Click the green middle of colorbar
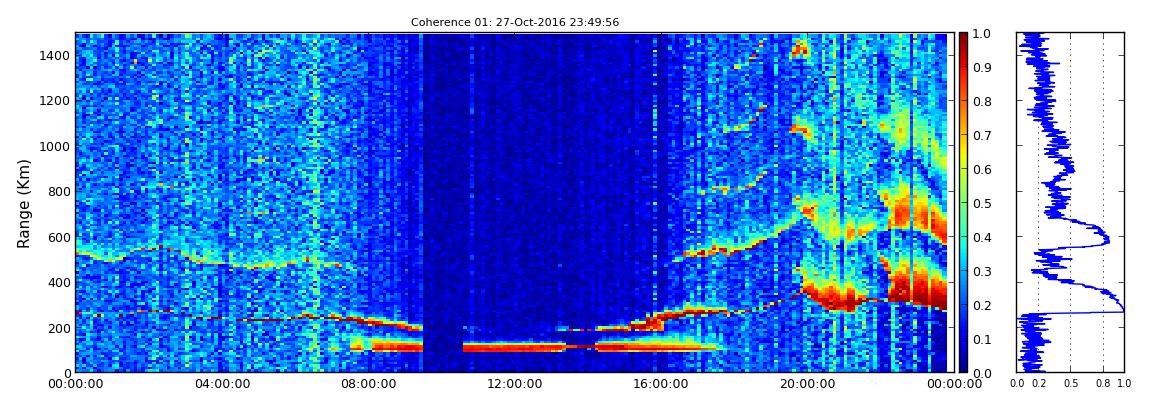Screen dimensions: 1150x407 (x=964, y=203)
